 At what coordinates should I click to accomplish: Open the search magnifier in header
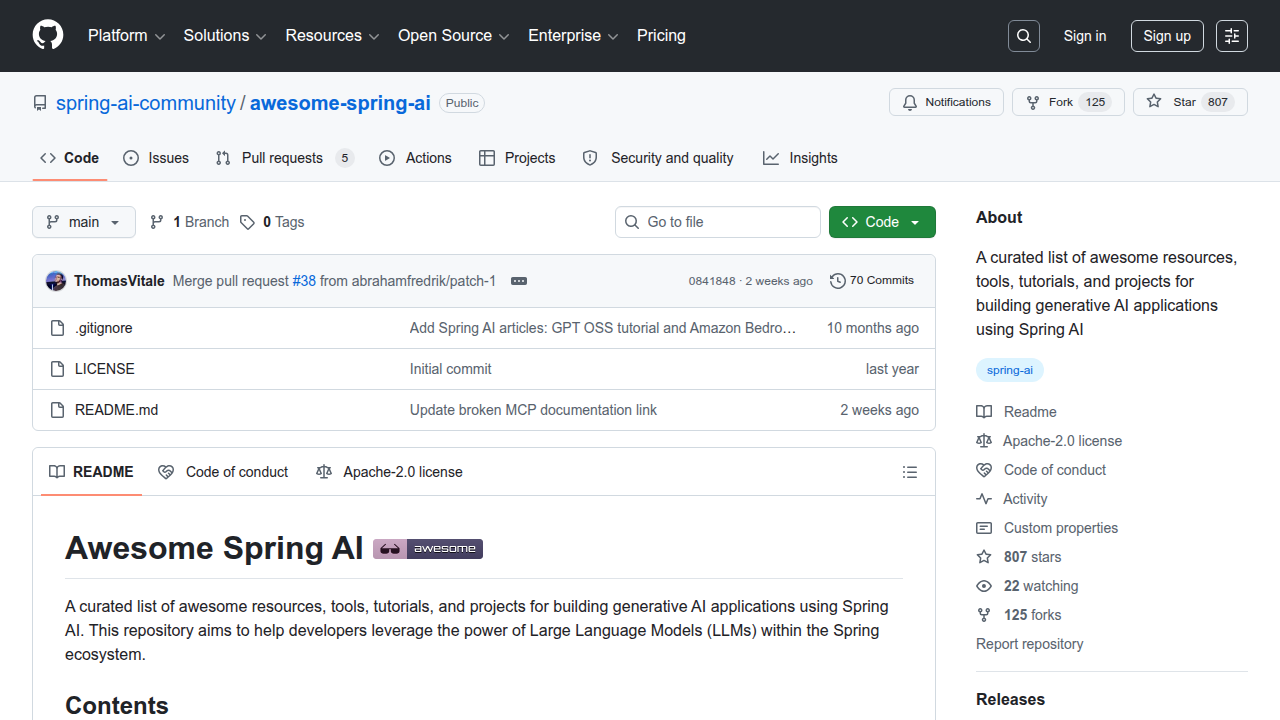point(1024,36)
